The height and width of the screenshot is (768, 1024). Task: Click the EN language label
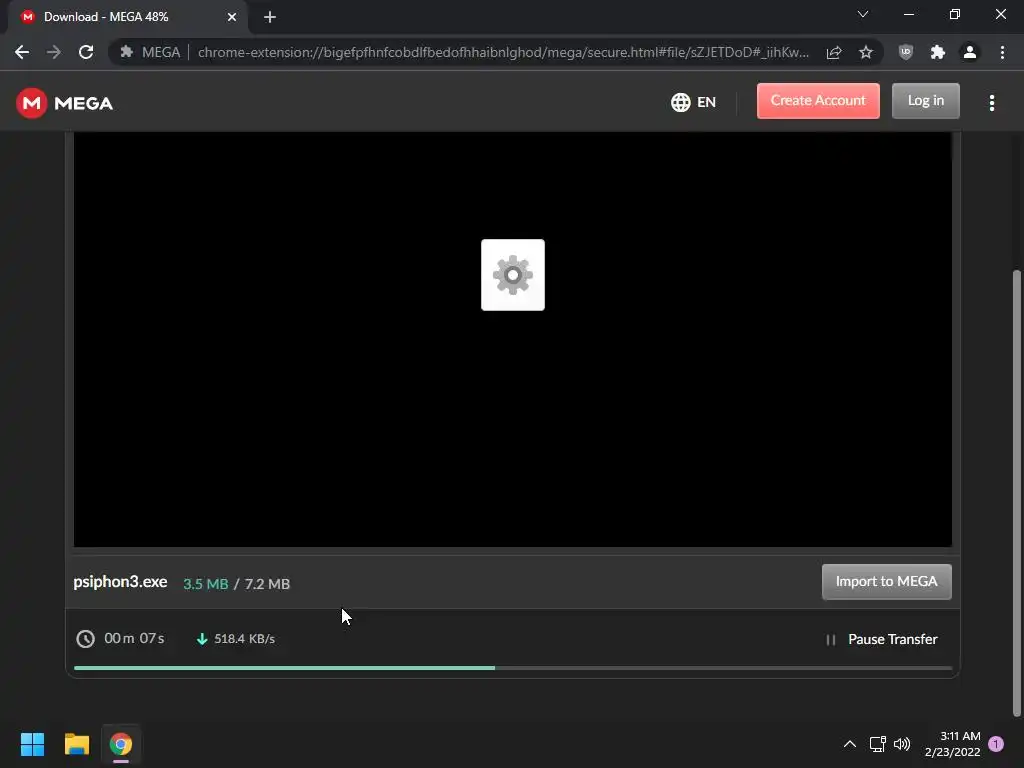click(706, 103)
